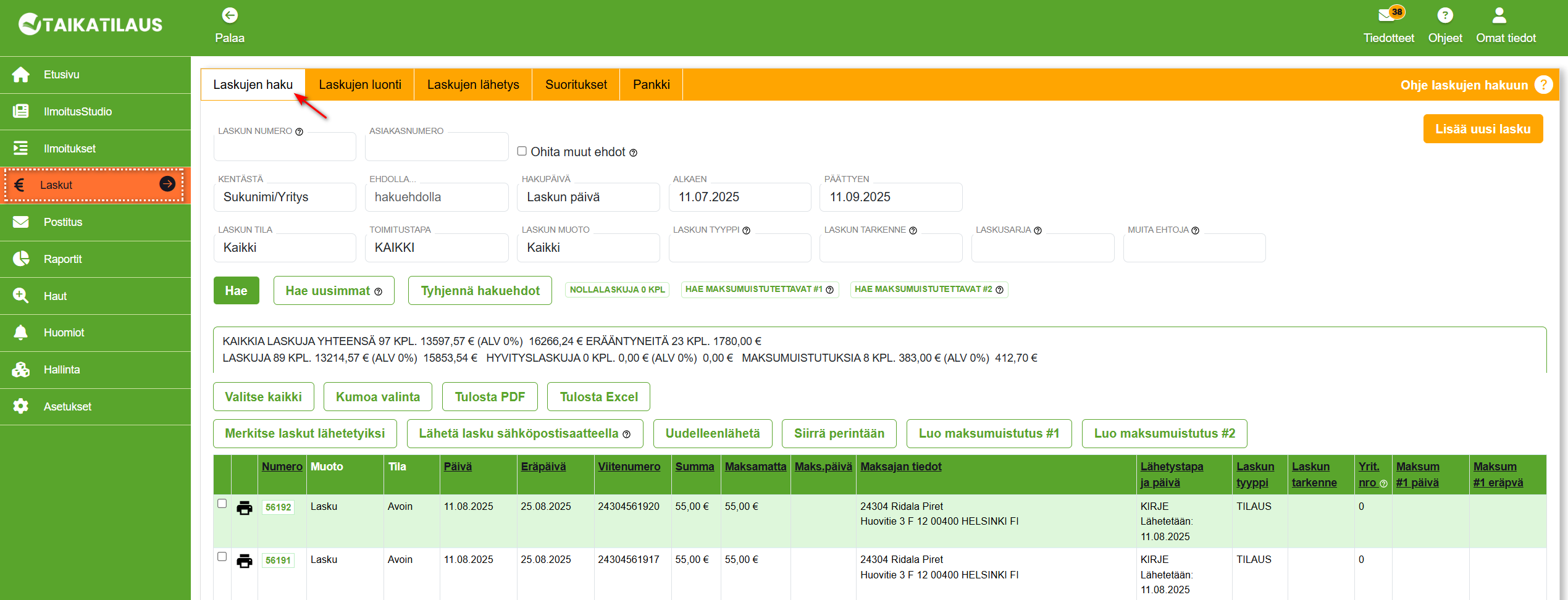Viewport: 1568px width, 600px height.
Task: Open the Suoritukset tab
Action: pos(576,85)
